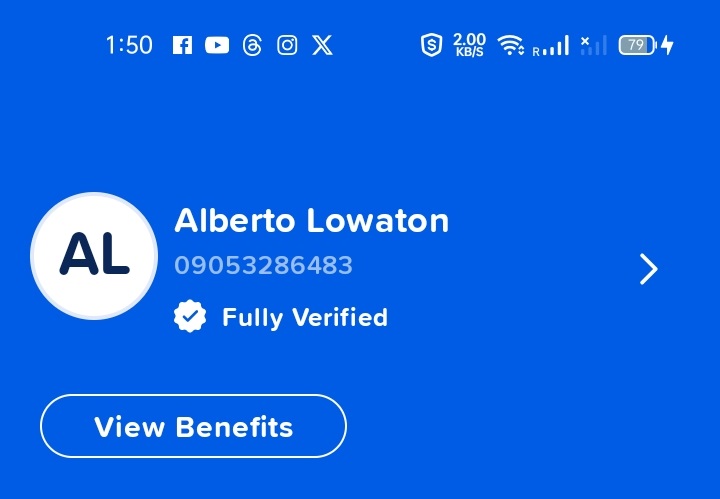
Task: Tap the YouTube notification icon
Action: (217, 45)
